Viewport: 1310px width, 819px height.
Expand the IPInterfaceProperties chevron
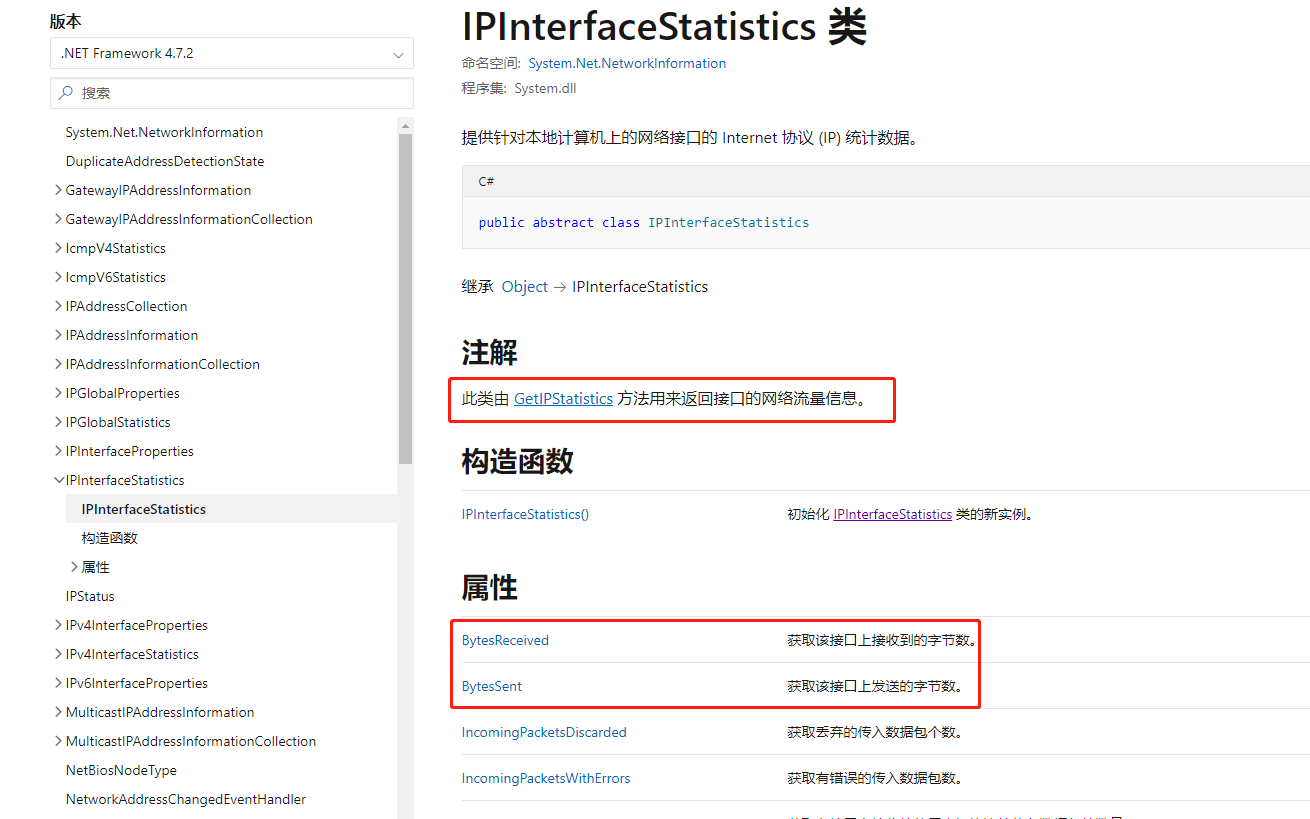click(58, 451)
